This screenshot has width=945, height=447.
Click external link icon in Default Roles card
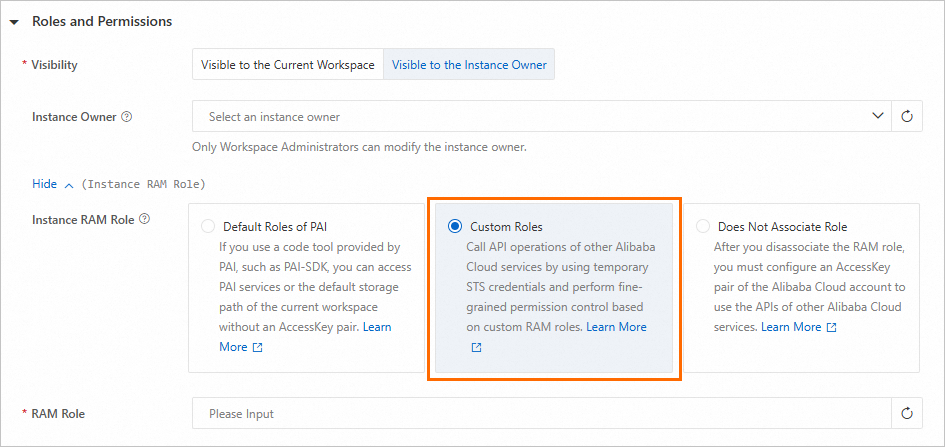[x=258, y=347]
